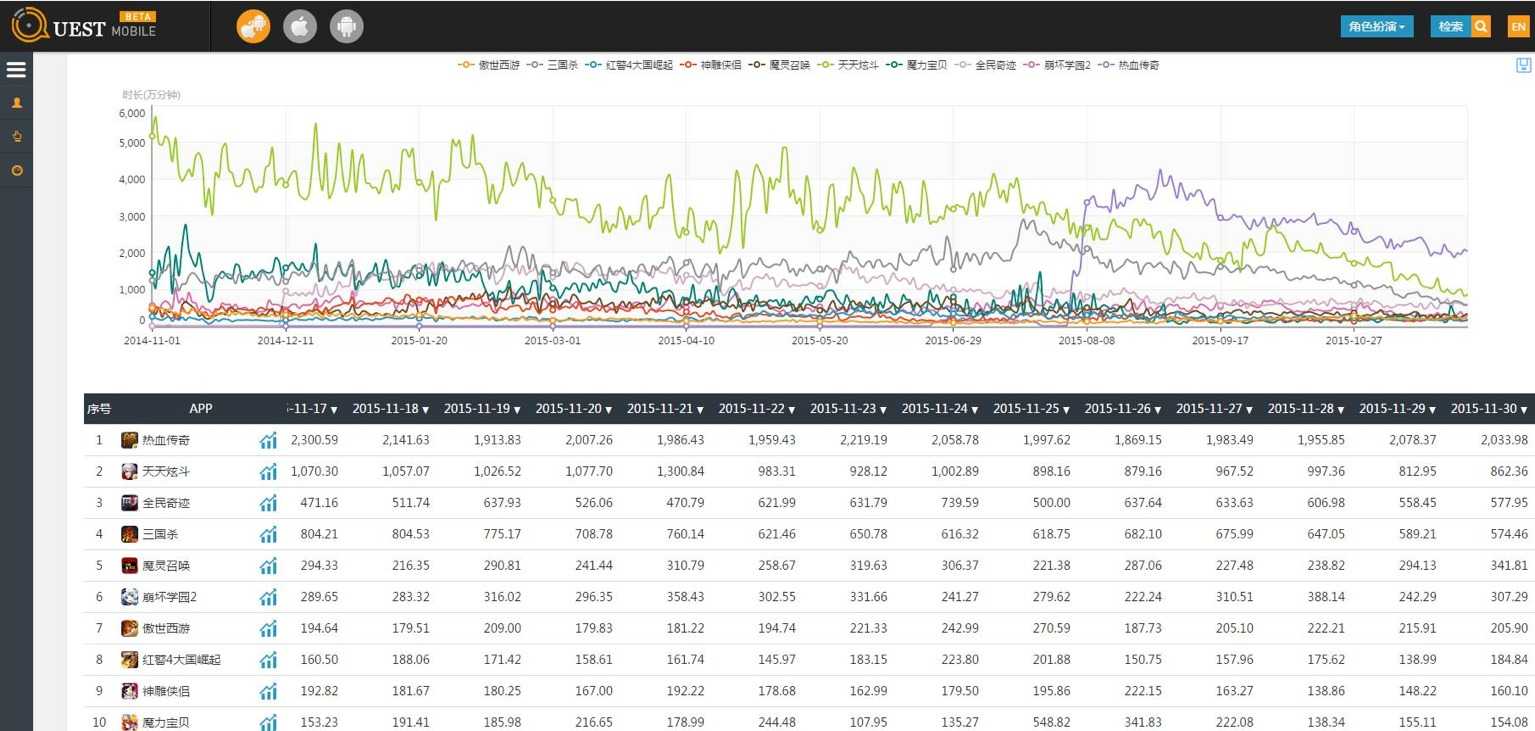Image resolution: width=1535 pixels, height=731 pixels.
Task: Click the APP column header
Action: pyautogui.click(x=200, y=409)
